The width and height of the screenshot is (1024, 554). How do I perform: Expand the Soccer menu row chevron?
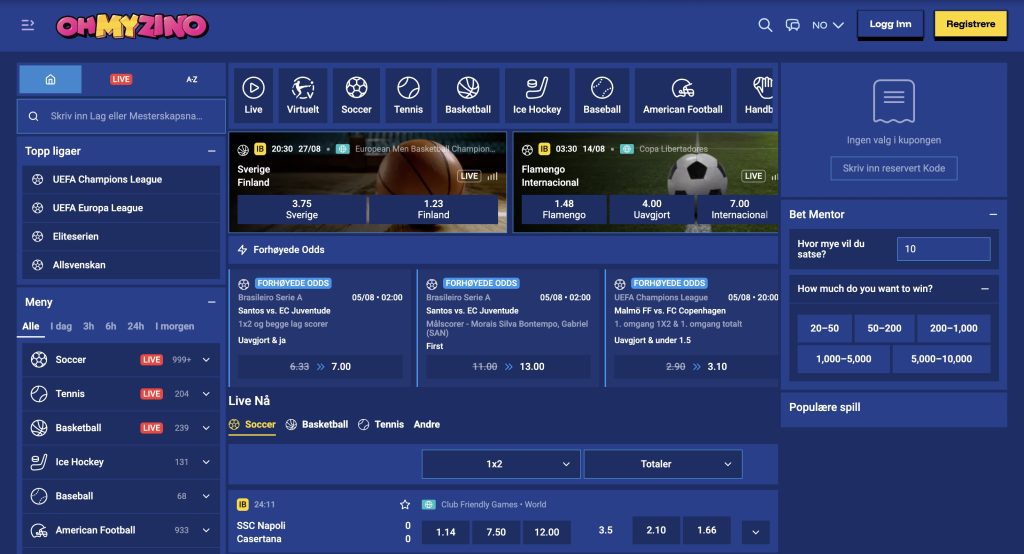(x=206, y=360)
